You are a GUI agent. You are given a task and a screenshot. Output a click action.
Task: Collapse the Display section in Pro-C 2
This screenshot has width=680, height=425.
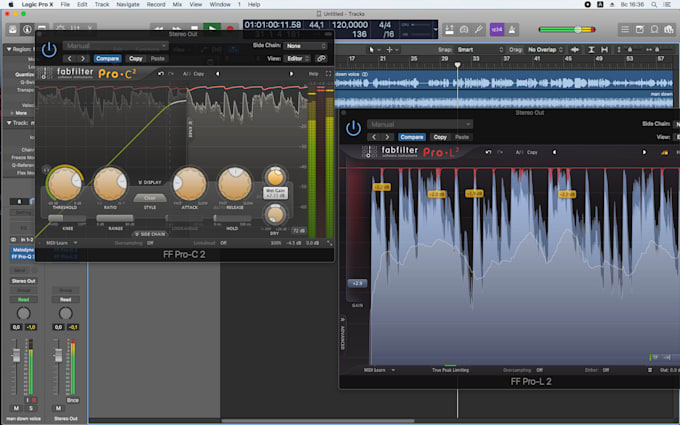click(150, 182)
